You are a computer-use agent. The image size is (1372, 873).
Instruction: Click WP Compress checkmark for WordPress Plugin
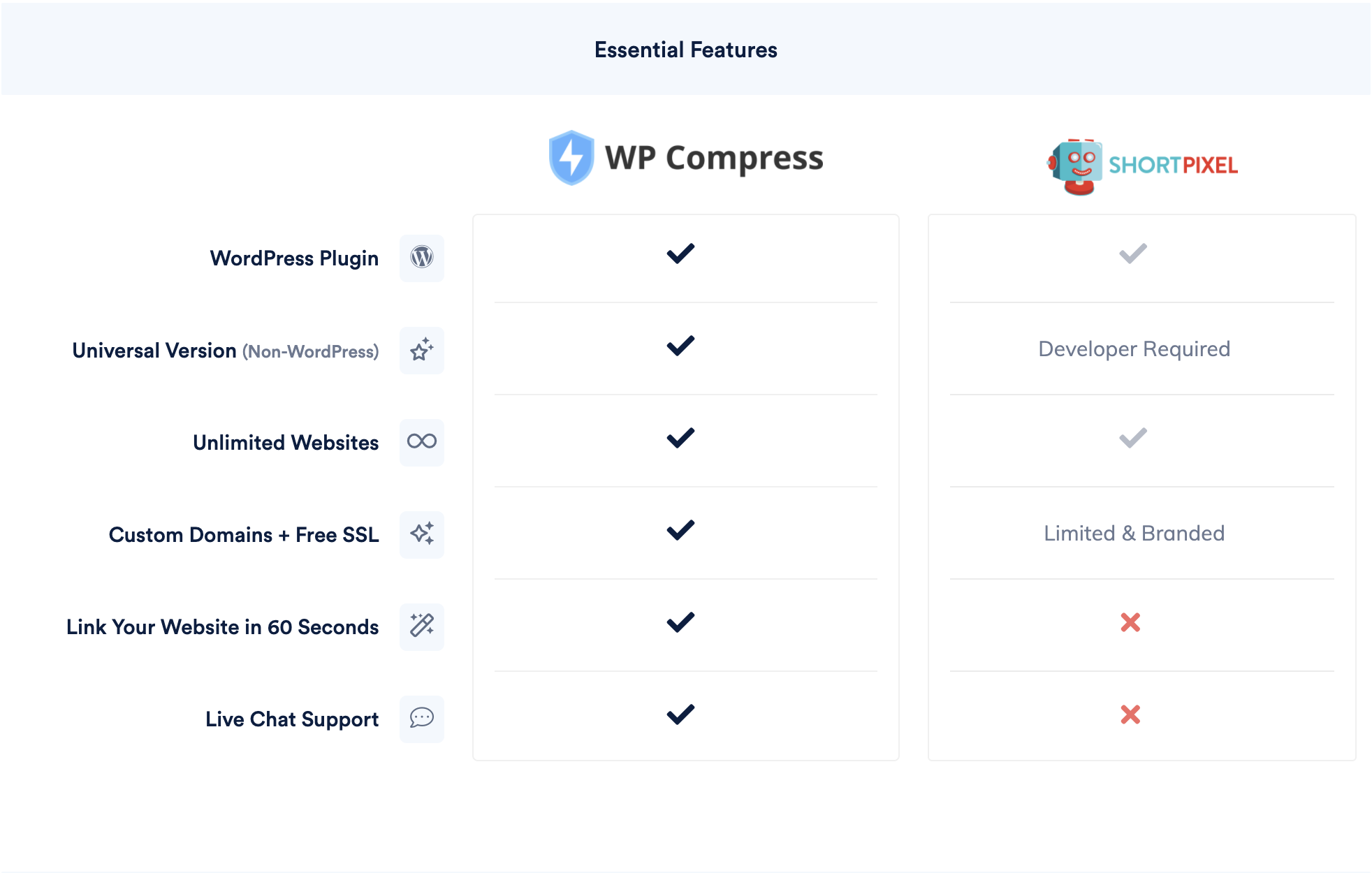[680, 254]
